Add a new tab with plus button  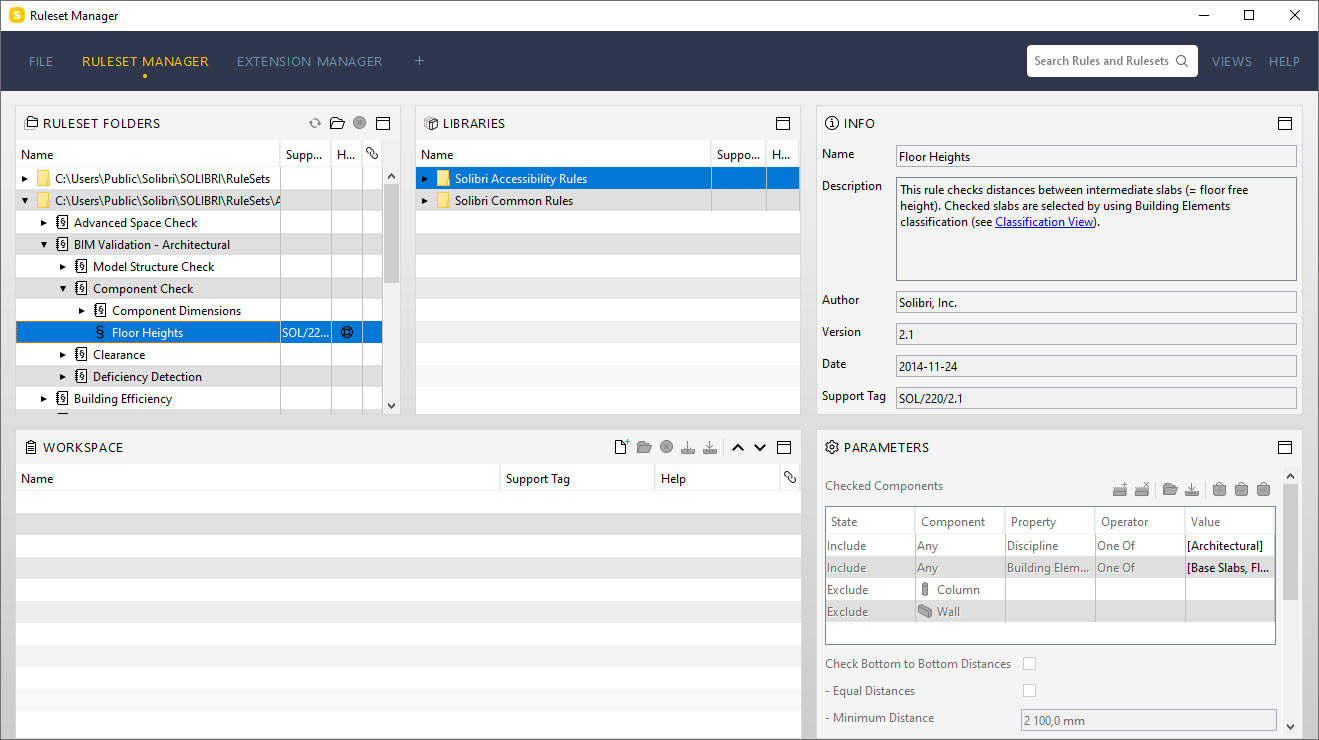(419, 61)
